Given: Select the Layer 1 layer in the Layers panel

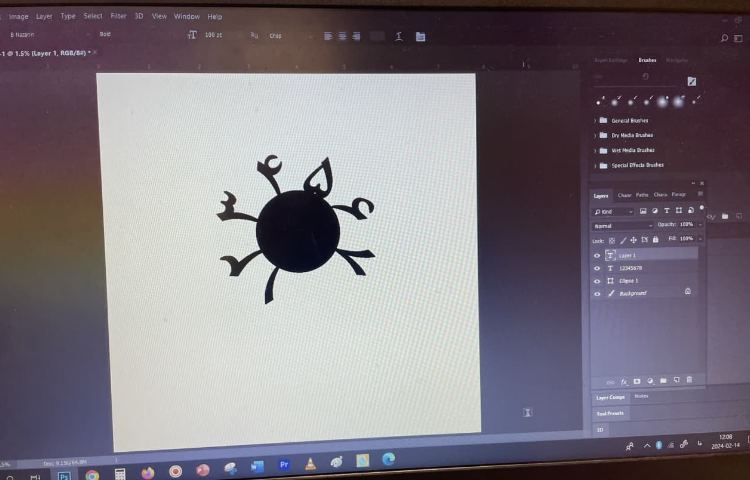Looking at the screenshot, I should pyautogui.click(x=640, y=255).
